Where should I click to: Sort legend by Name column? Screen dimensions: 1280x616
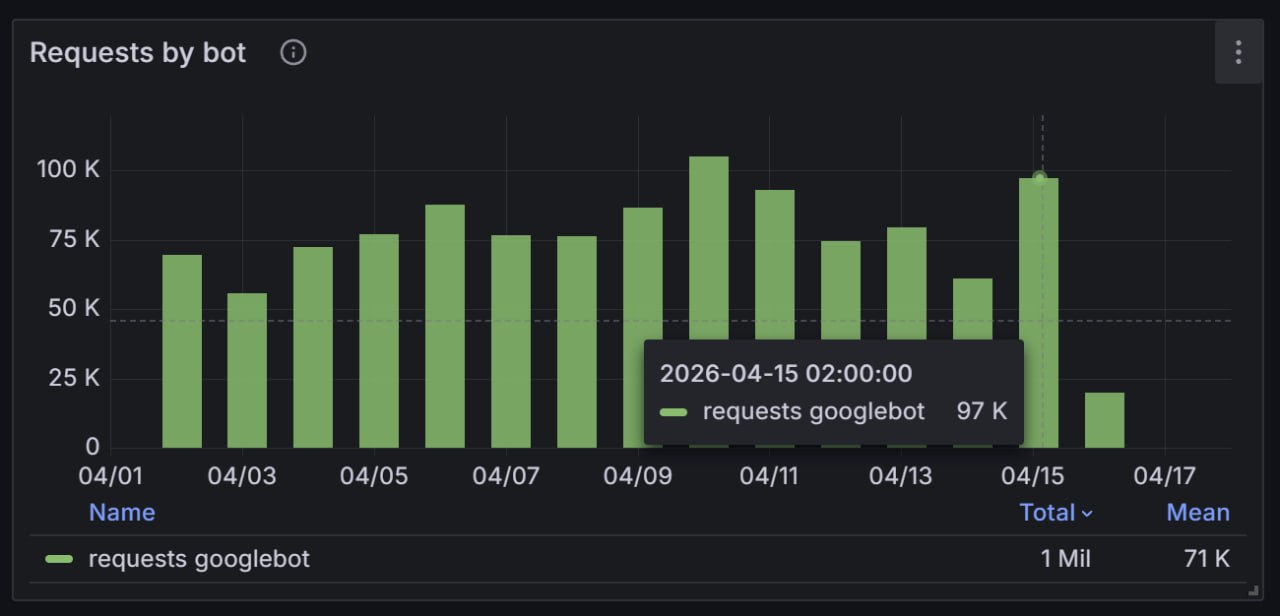122,513
